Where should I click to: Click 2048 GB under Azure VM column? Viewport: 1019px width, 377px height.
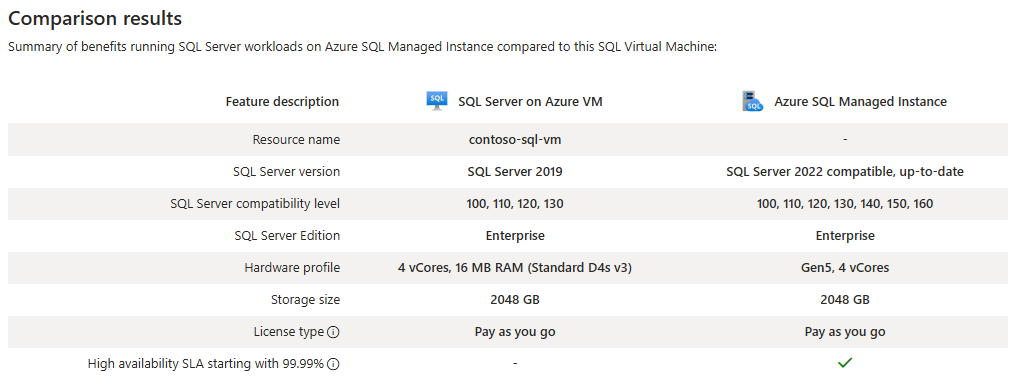[x=515, y=300]
